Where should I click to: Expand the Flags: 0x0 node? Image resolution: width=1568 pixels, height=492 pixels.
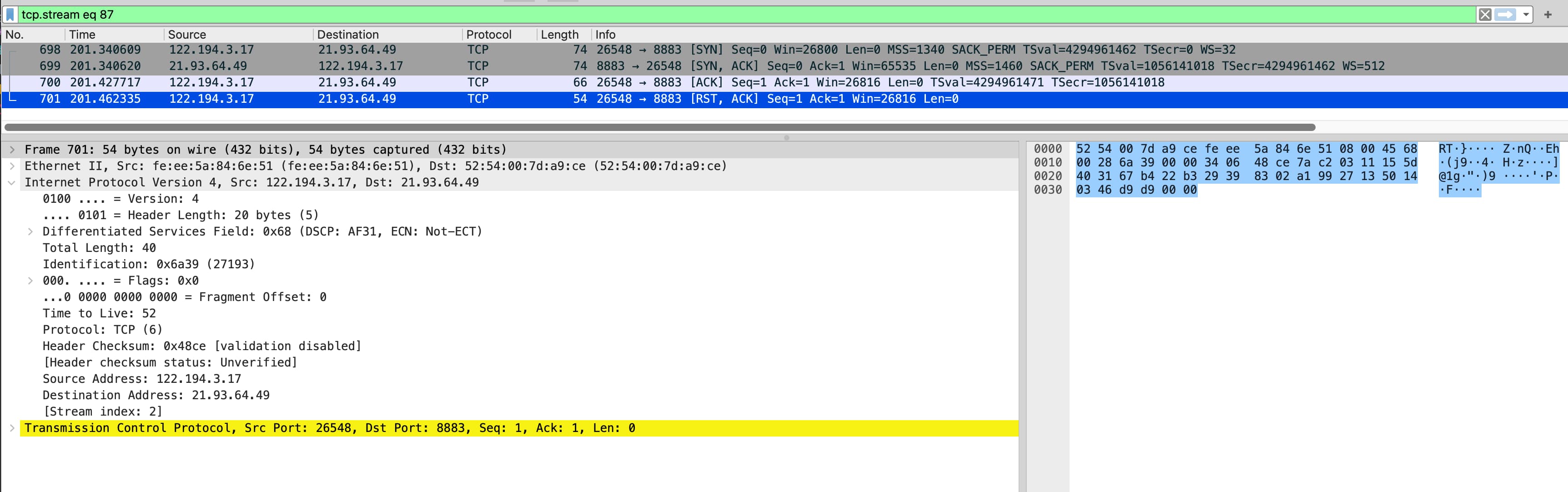tap(30, 281)
